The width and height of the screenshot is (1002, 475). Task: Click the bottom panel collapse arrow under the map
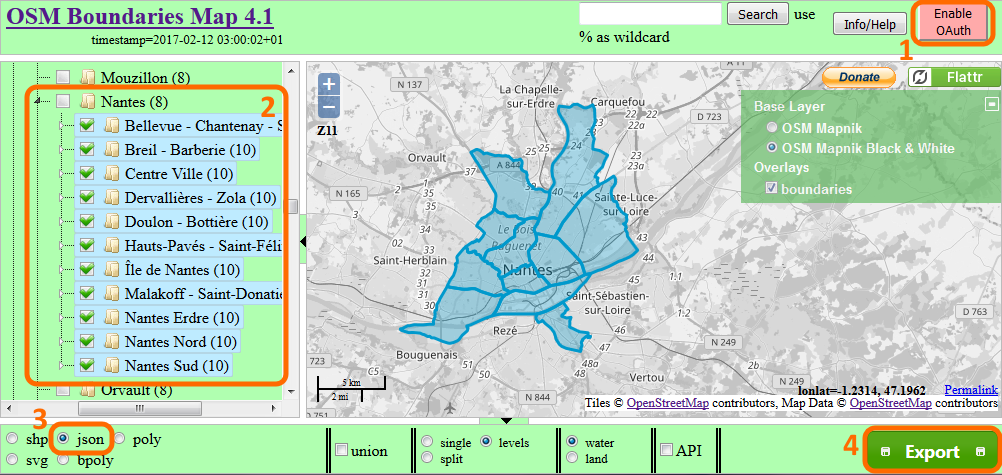pos(507,420)
